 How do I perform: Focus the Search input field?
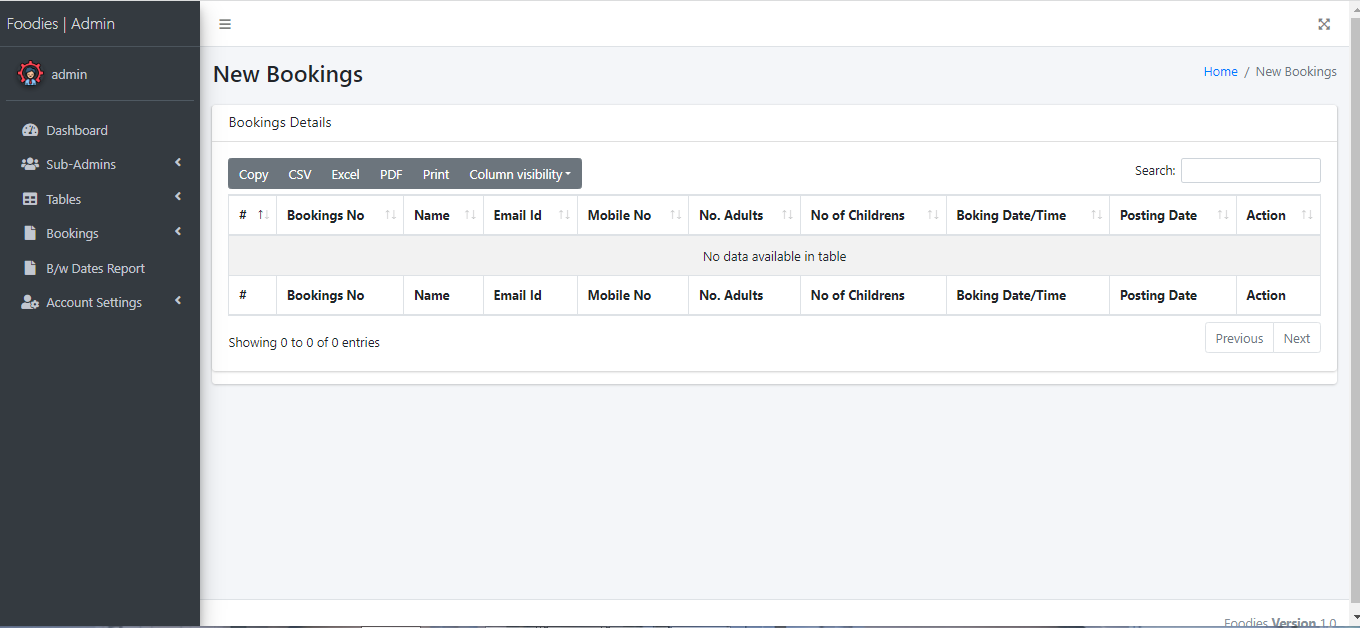tap(1250, 171)
